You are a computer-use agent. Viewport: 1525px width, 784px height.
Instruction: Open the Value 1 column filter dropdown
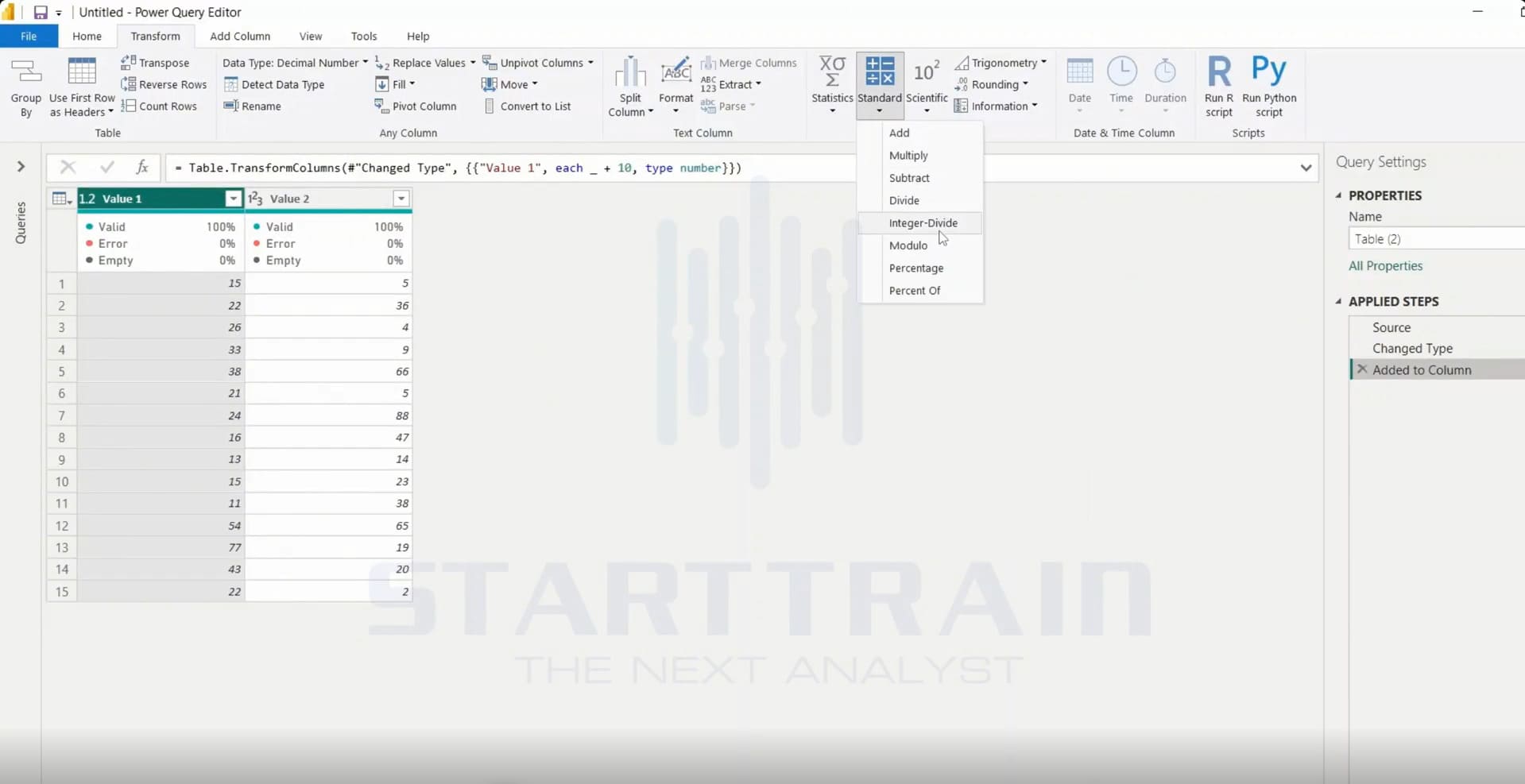[234, 199]
